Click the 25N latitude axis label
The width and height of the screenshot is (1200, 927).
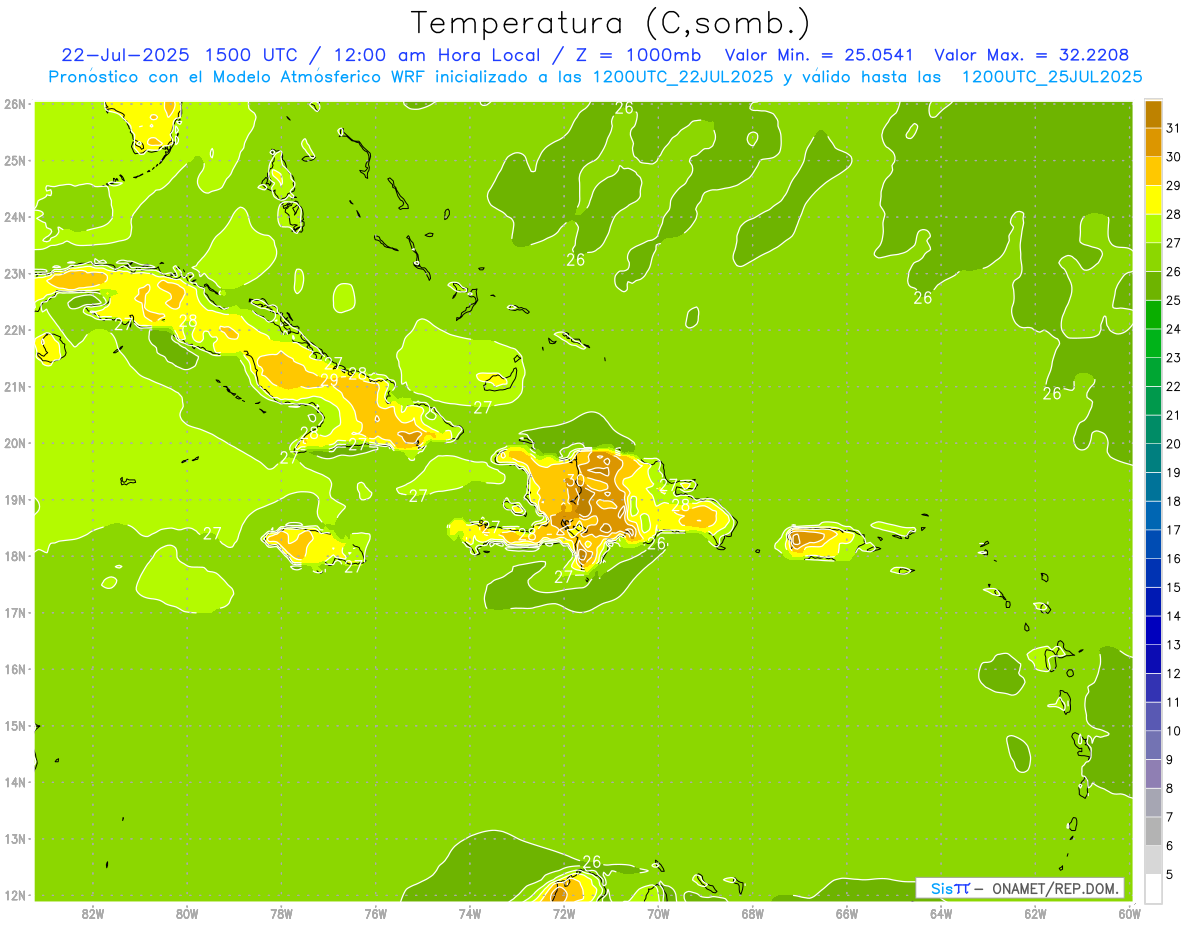coord(15,160)
